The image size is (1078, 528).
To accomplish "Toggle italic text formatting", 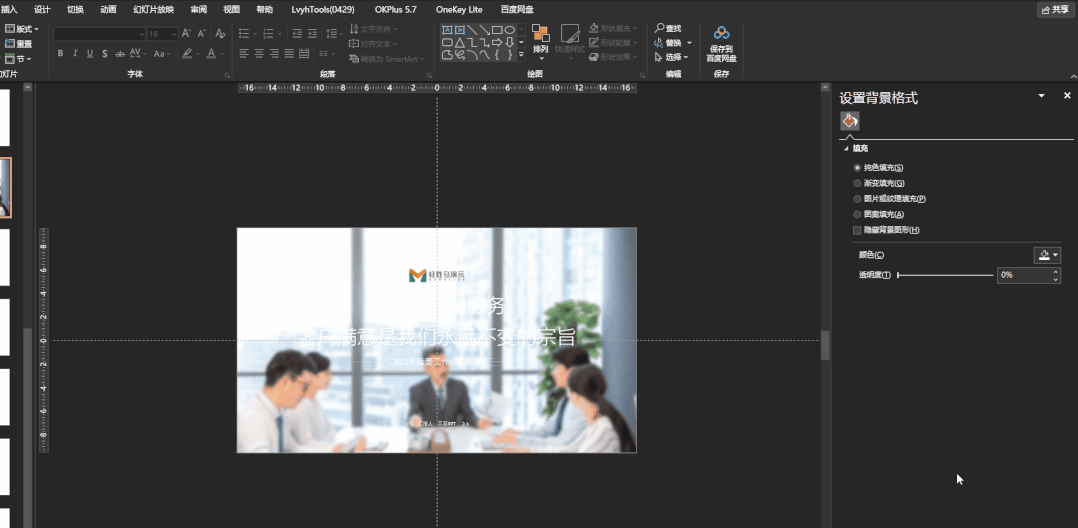I will [x=75, y=54].
